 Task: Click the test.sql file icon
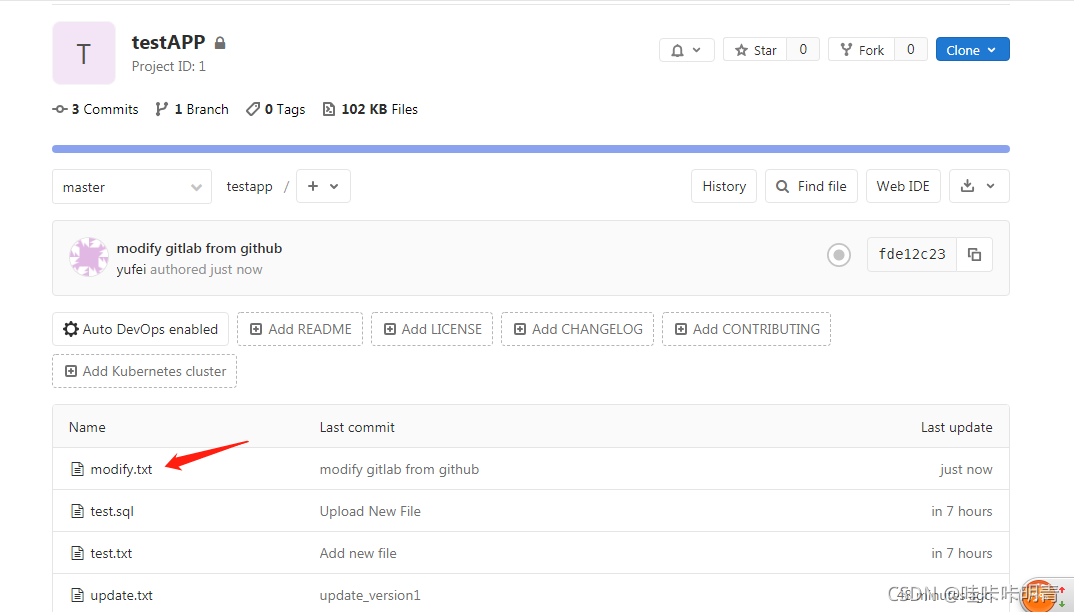point(77,511)
